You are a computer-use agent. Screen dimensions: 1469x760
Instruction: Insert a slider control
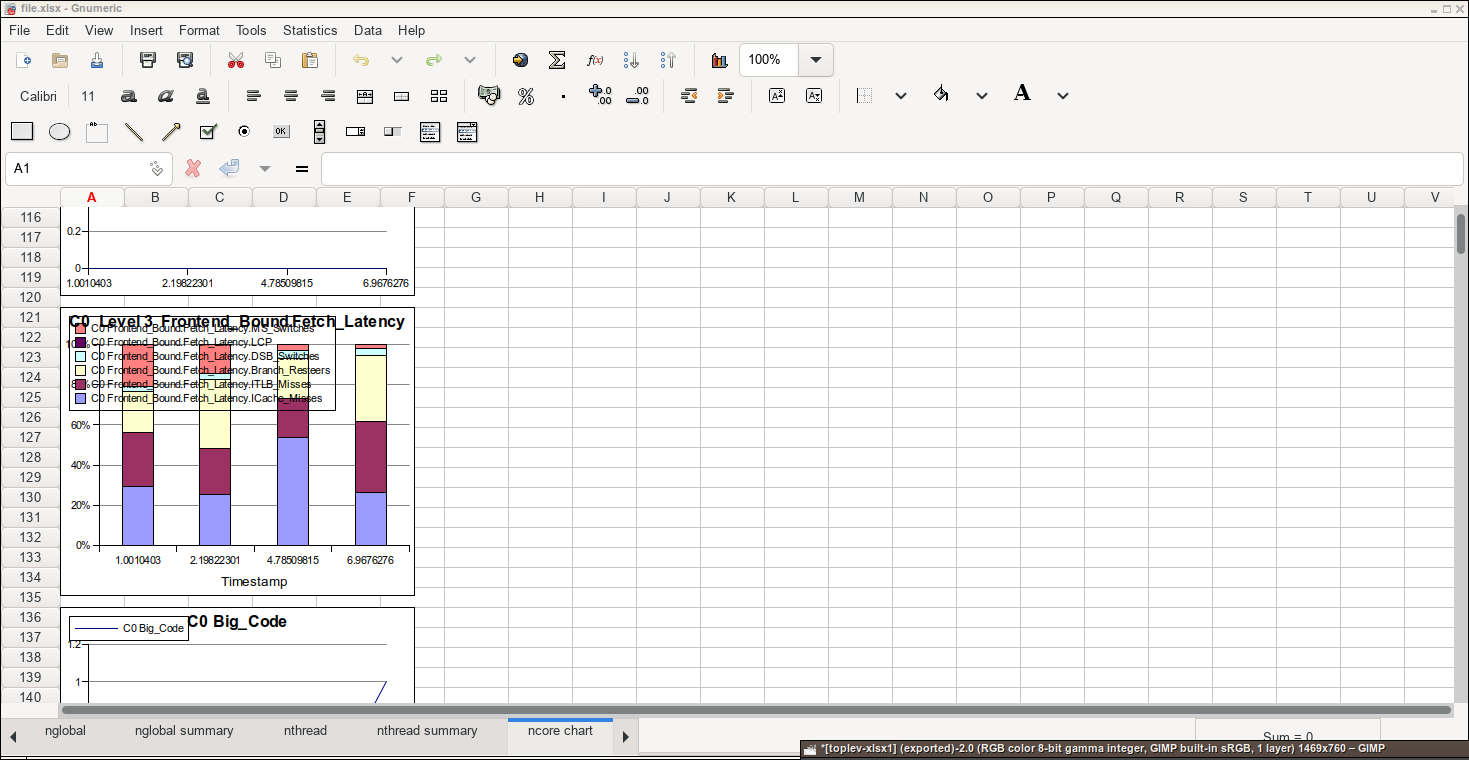(x=393, y=132)
